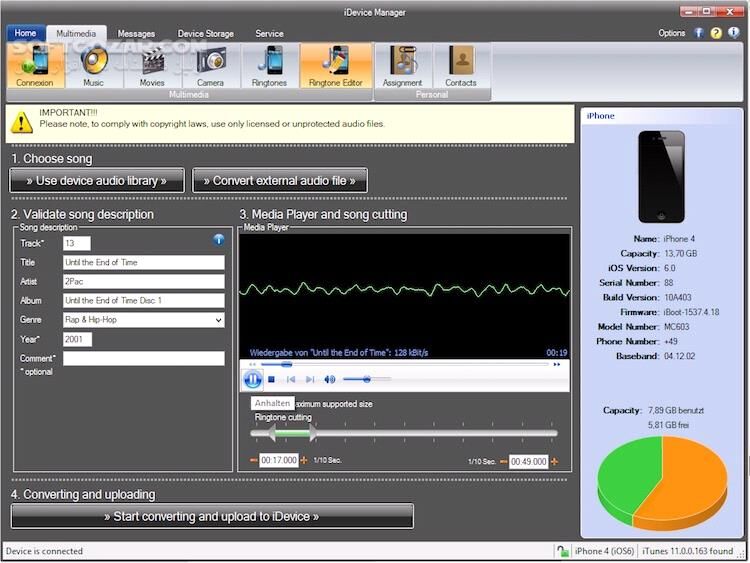Select the Ringtone Editor icon
Screen dimensions: 750x563
[336, 66]
